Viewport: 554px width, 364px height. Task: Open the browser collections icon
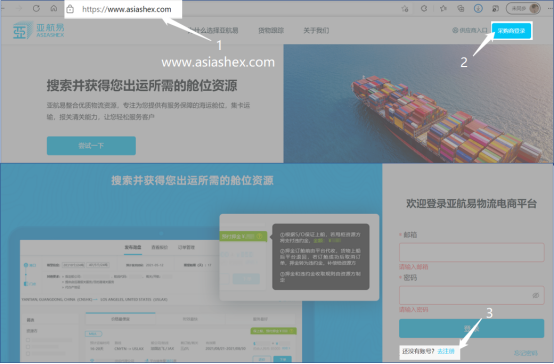460,8
